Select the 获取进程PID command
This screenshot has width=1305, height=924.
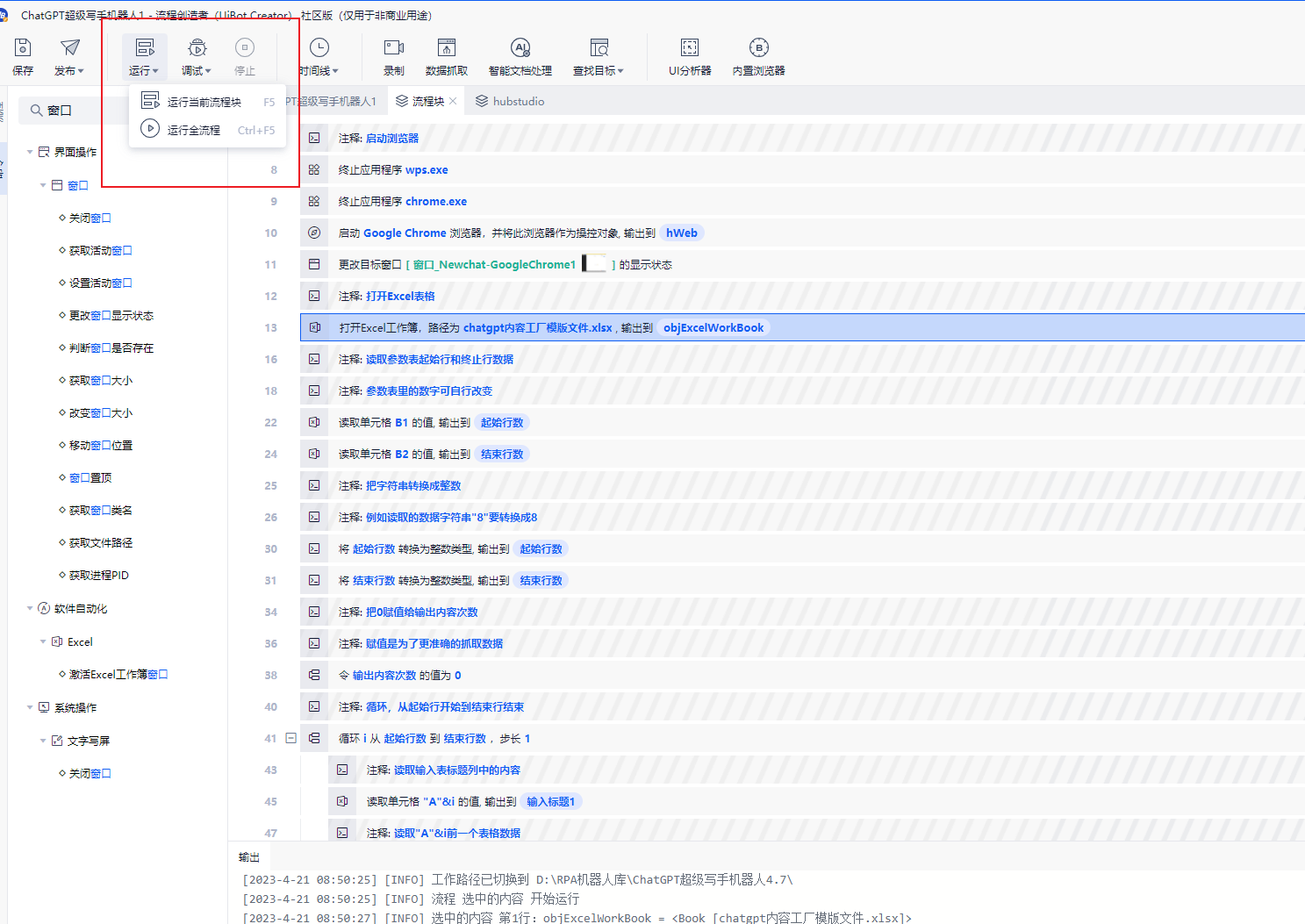coord(98,576)
